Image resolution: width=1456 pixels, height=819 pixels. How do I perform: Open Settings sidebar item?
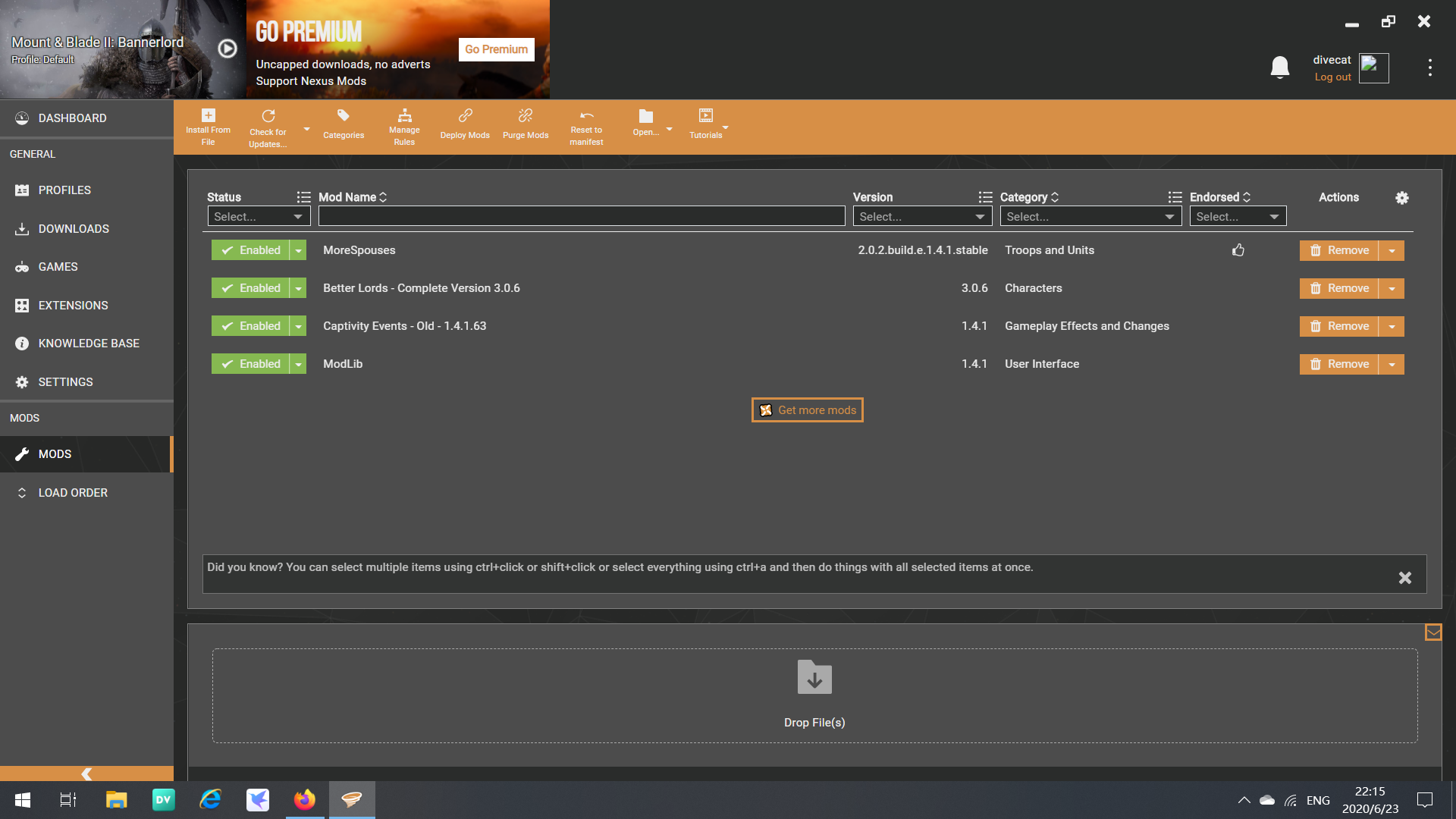[x=86, y=382]
